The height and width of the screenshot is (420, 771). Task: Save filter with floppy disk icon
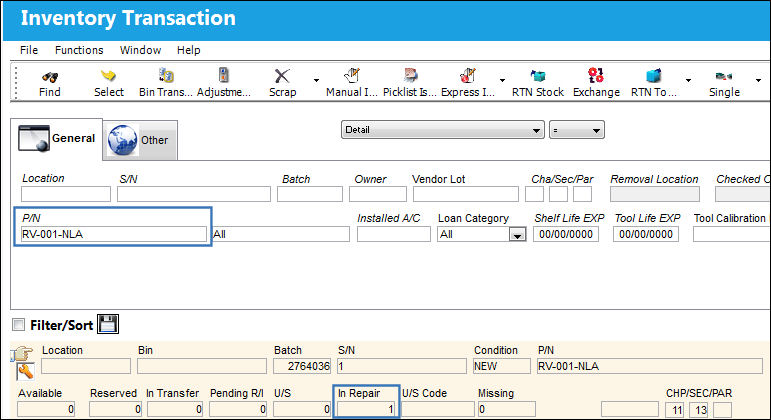point(108,324)
